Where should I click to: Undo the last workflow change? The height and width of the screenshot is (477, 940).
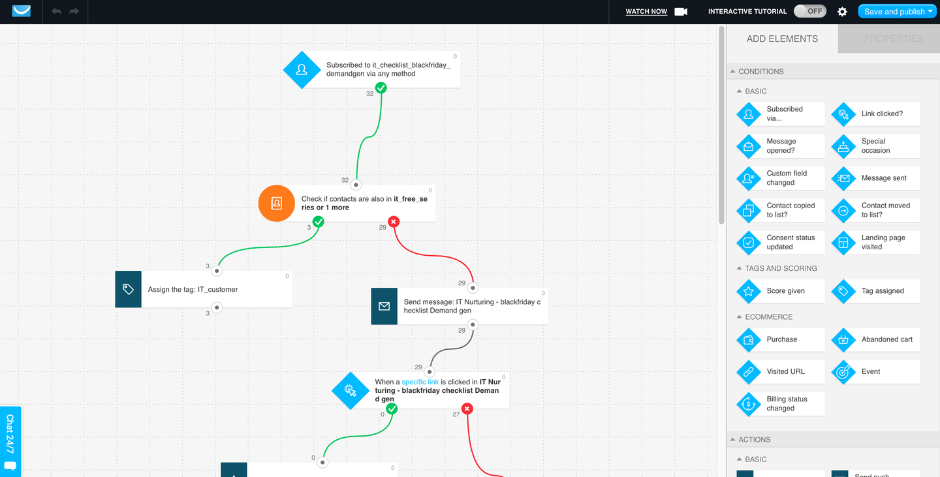pyautogui.click(x=56, y=11)
